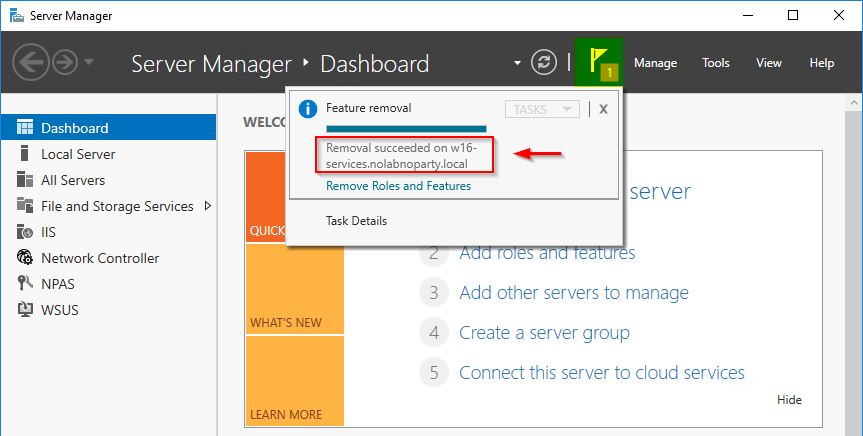
Task: Expand File and Storage Services arrow
Action: tap(207, 206)
